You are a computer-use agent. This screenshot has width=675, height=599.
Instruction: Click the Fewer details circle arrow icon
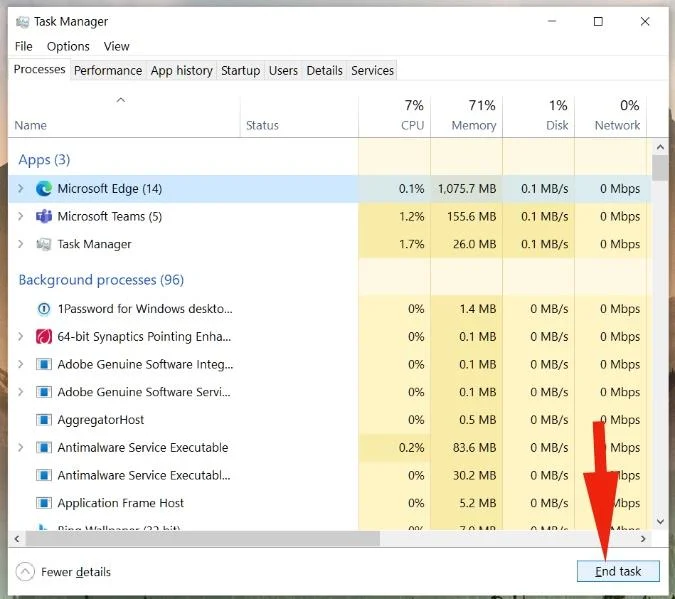point(25,572)
